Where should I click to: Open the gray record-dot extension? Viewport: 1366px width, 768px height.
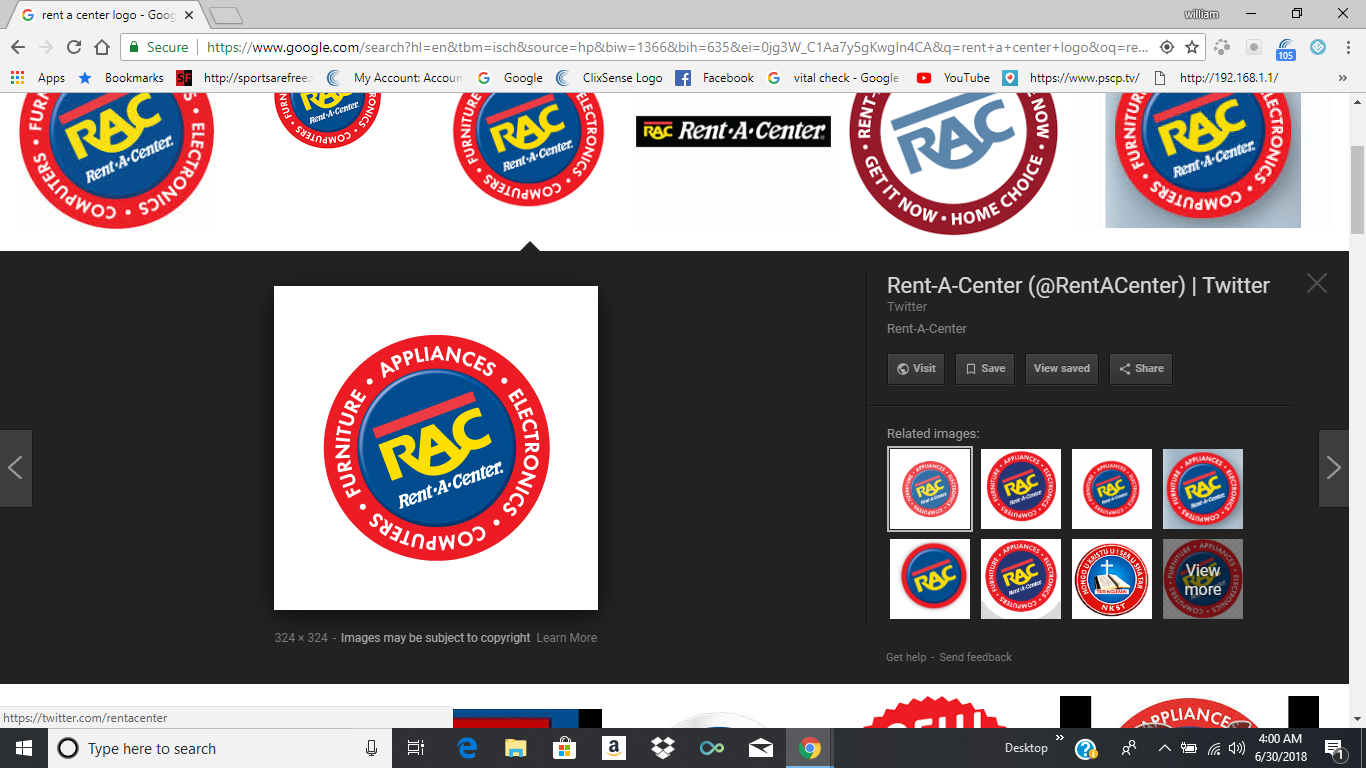point(1254,47)
